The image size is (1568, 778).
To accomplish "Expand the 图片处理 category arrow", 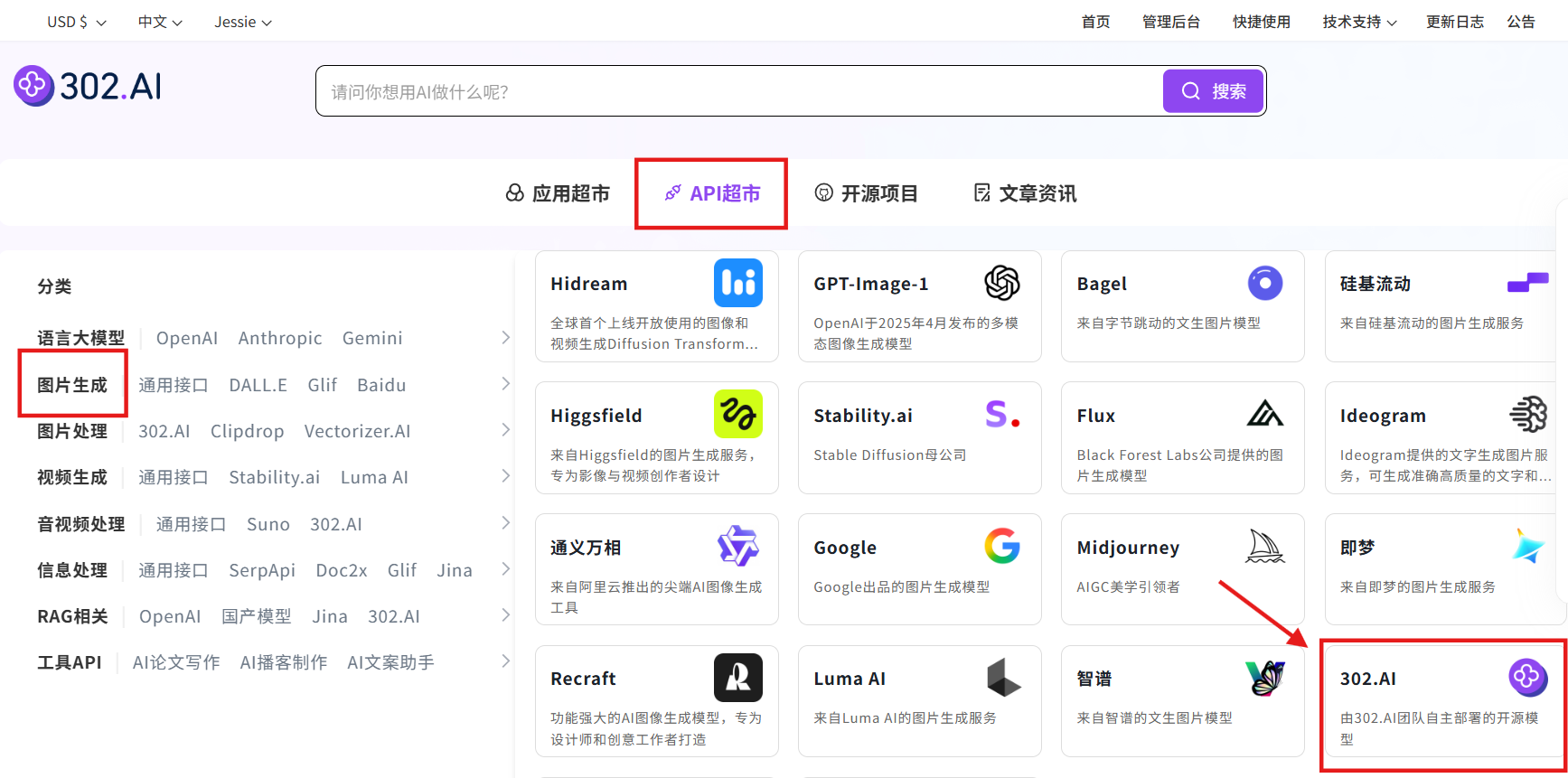I will click(x=506, y=430).
